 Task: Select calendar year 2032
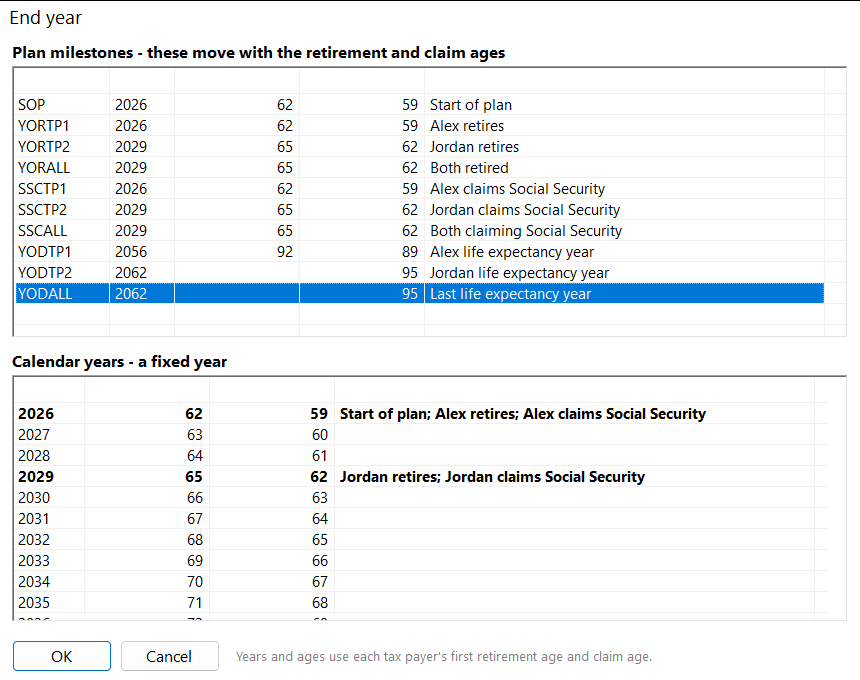point(34,540)
